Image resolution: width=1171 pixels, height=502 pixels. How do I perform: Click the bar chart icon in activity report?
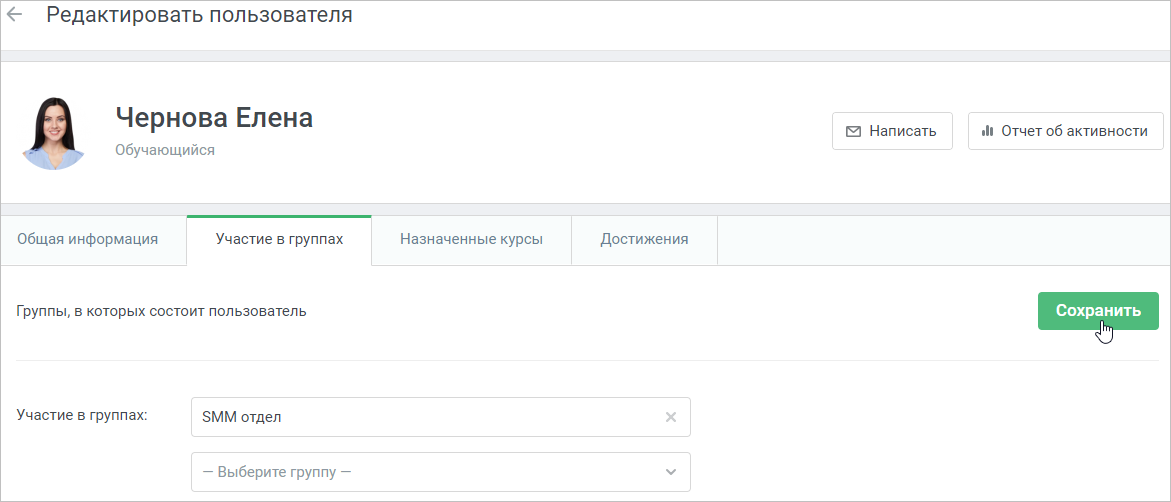point(987,131)
